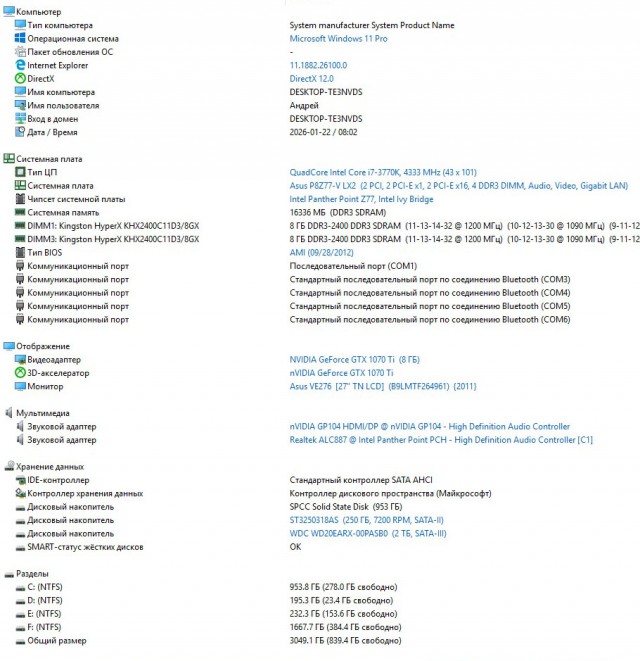This screenshot has height=661, width=640.
Task: Open the Asus VE276 monitor link
Action: (382, 387)
